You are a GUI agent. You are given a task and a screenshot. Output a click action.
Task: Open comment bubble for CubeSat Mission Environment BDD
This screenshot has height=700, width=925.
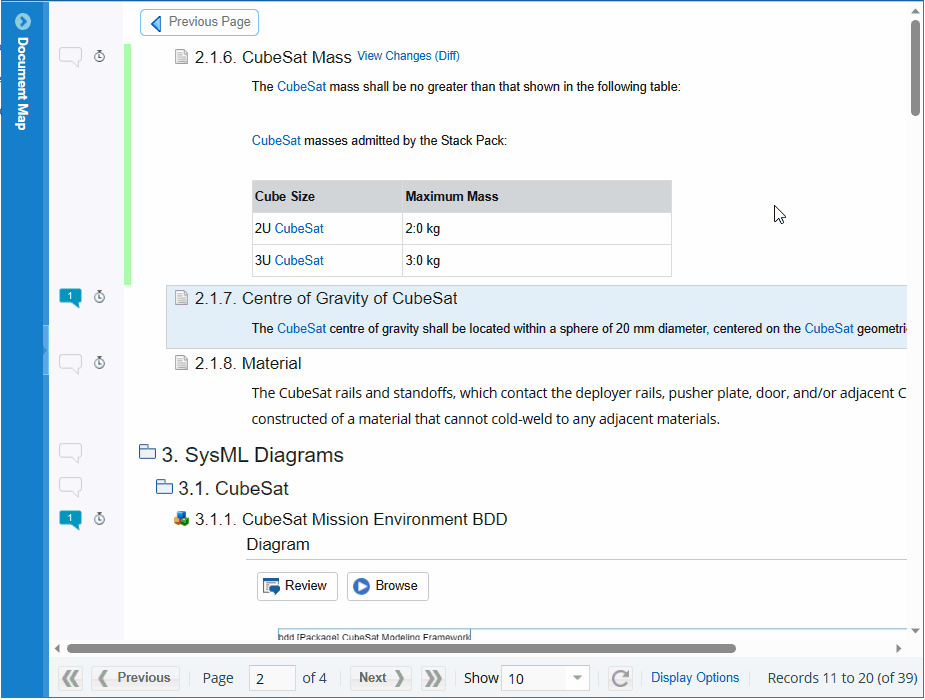click(70, 519)
